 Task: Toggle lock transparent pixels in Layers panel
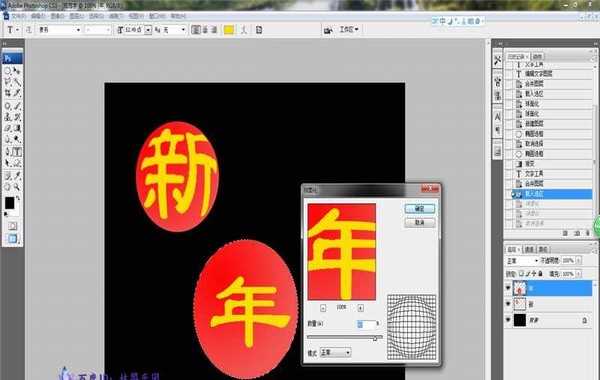click(521, 274)
